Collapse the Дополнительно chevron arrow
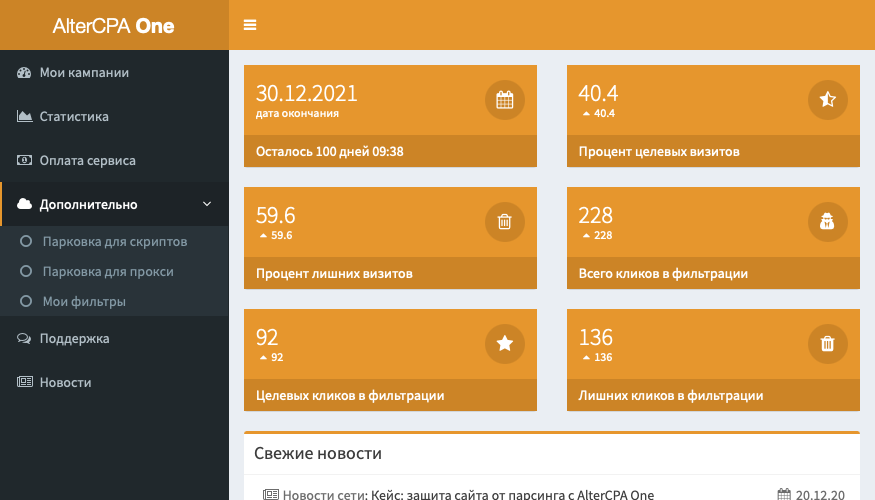This screenshot has height=500, width=875. coord(207,205)
